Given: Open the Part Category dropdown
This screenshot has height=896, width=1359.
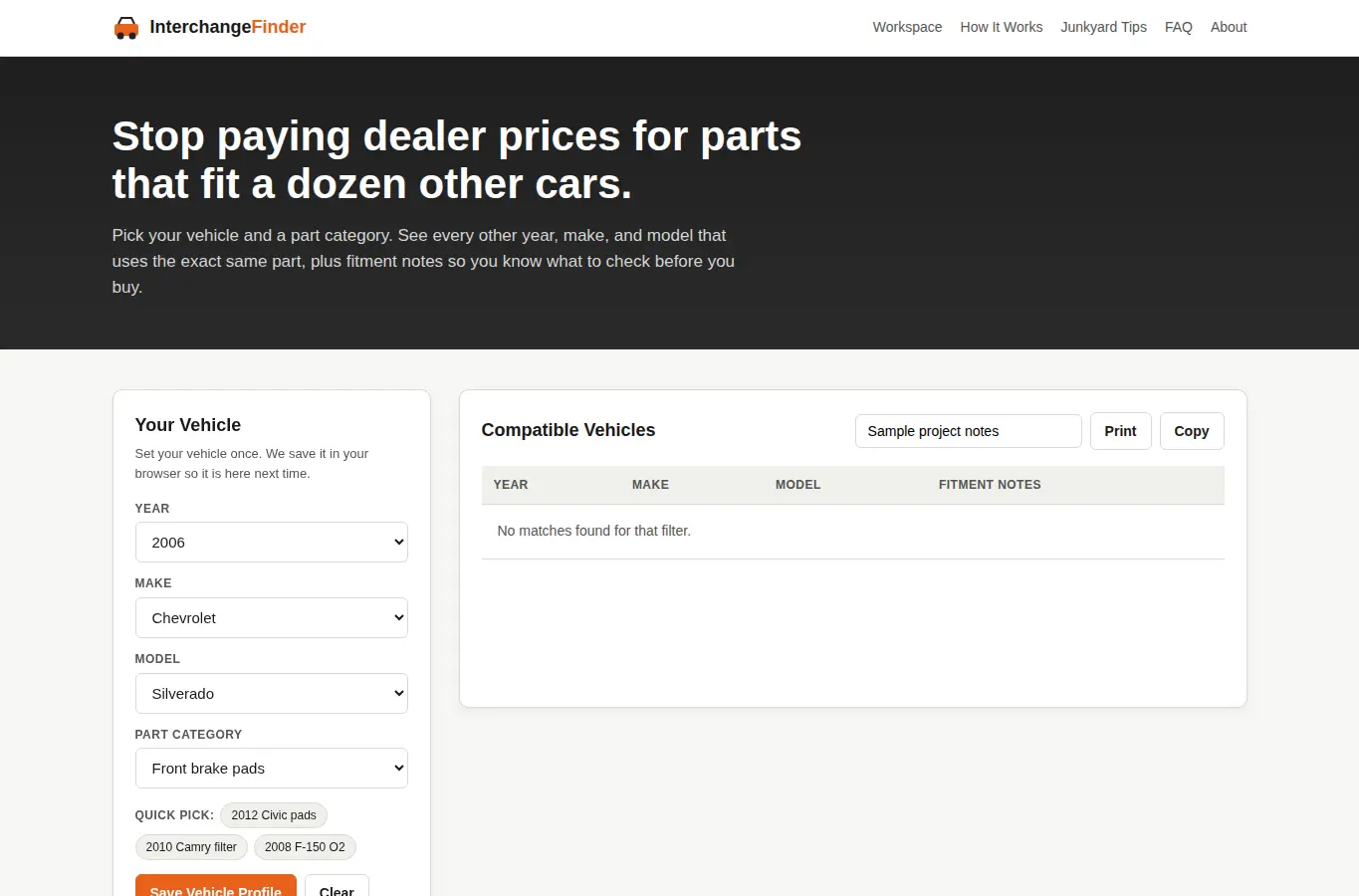Looking at the screenshot, I should tap(272, 769).
